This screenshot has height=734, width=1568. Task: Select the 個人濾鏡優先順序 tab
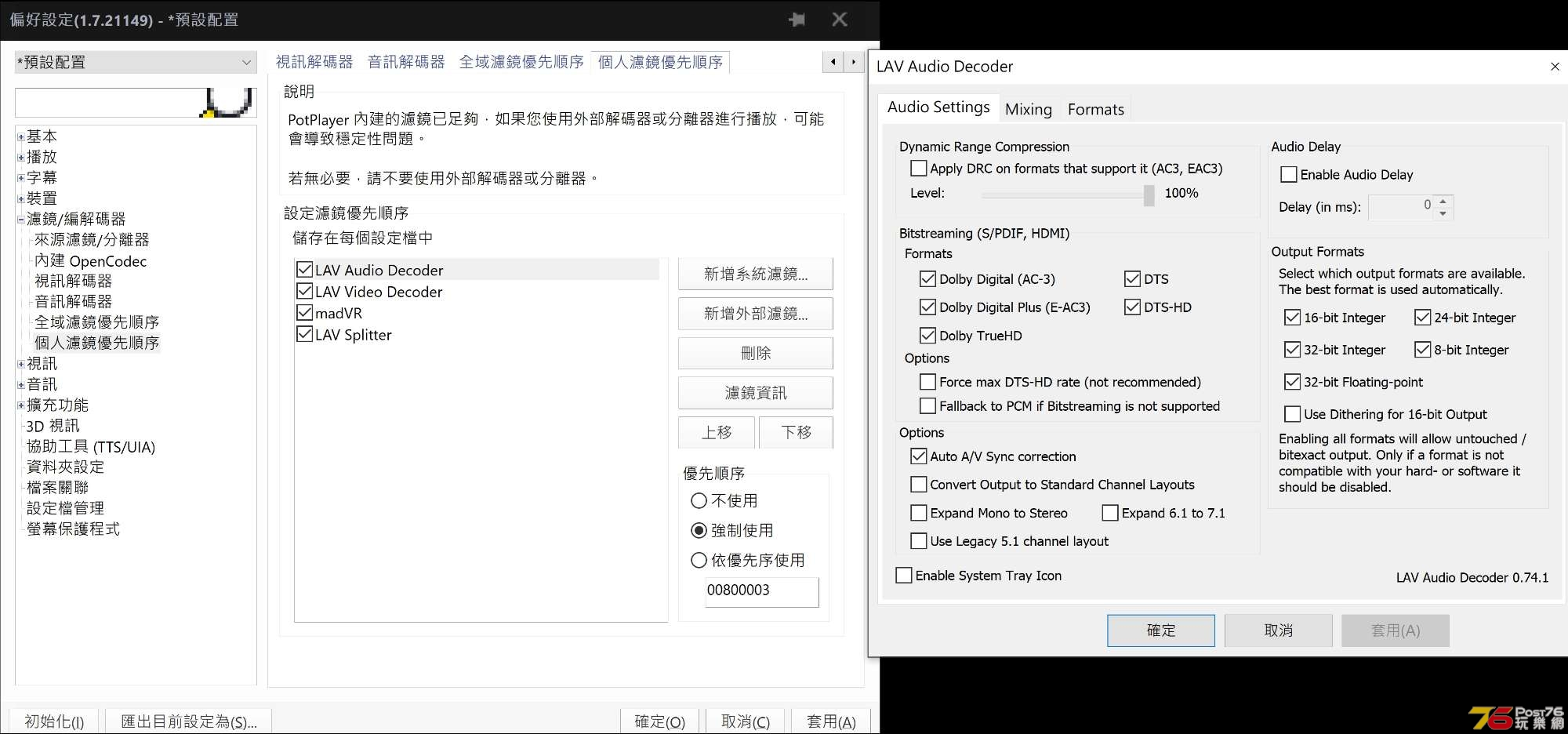[x=660, y=62]
